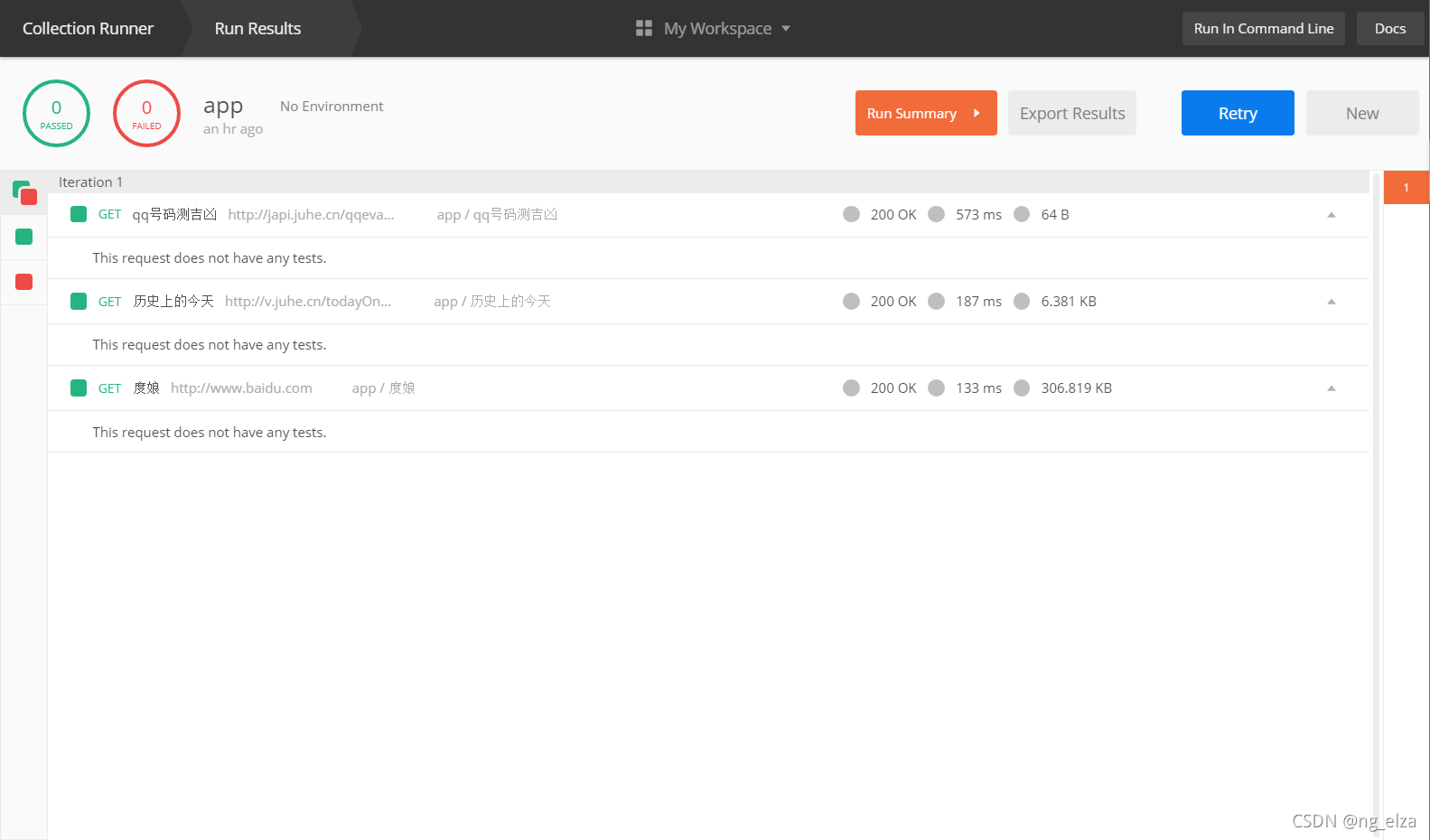Click response time dot beside 573 ms
The width and height of the screenshot is (1430, 840).
pos(937,214)
